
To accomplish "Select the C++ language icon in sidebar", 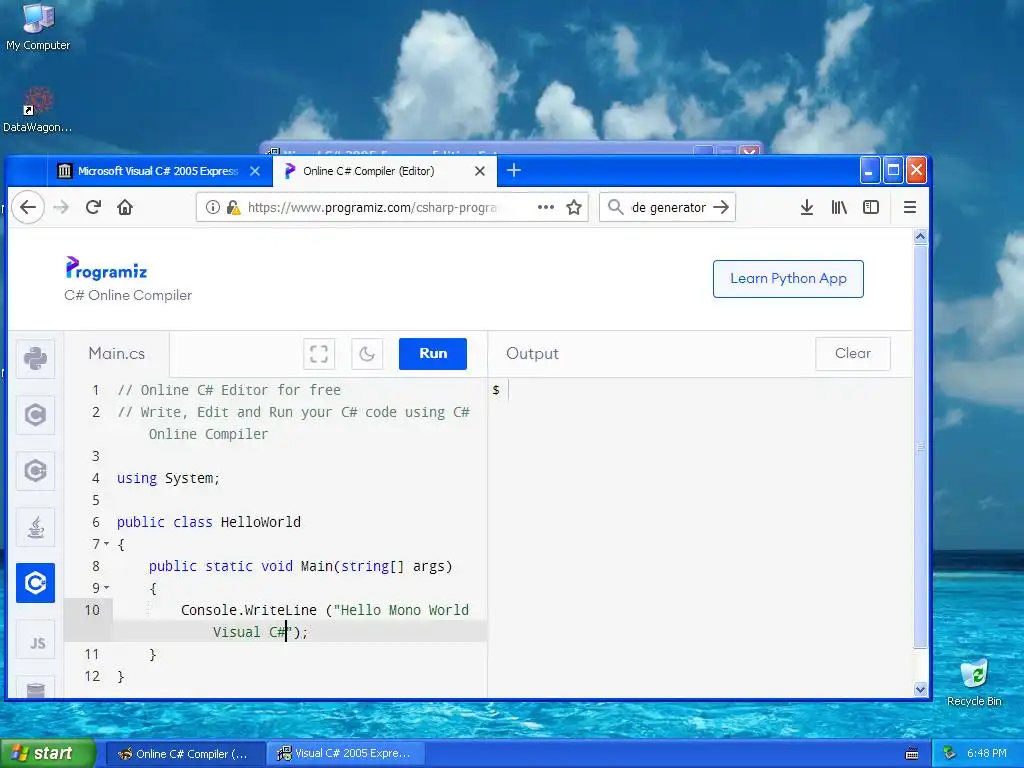I will [35, 471].
